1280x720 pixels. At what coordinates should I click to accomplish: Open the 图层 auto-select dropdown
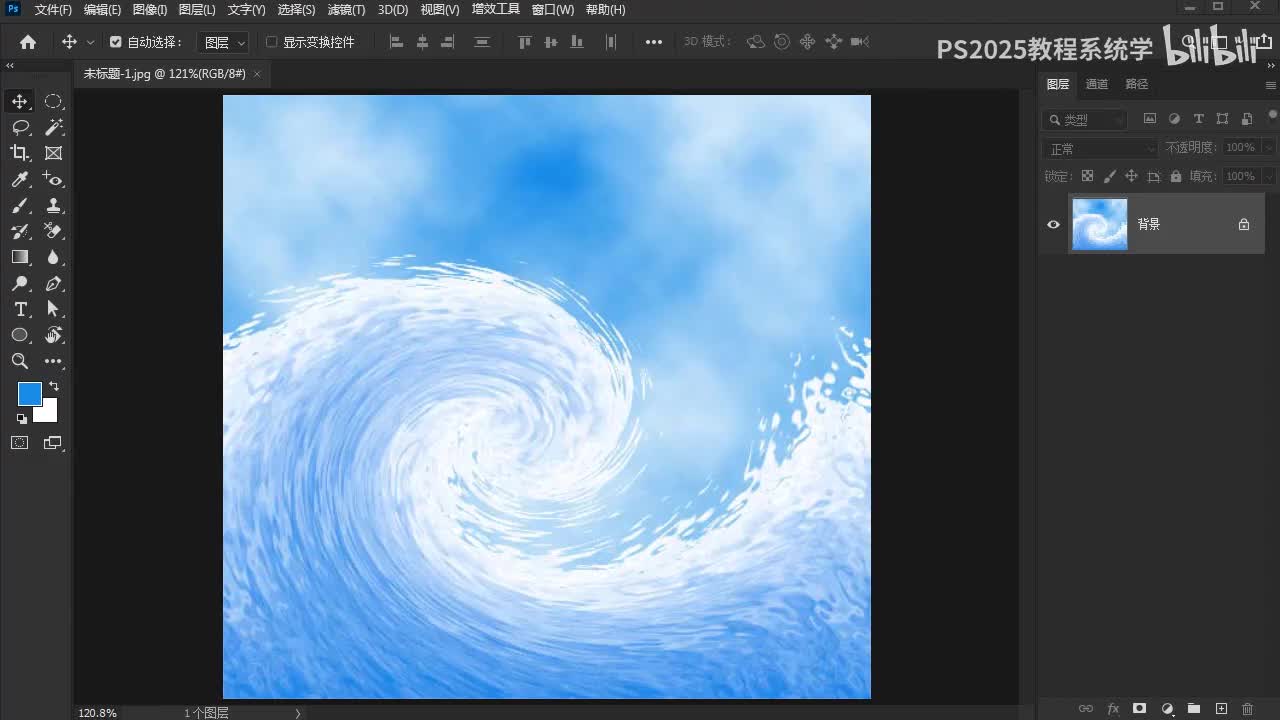(x=222, y=42)
